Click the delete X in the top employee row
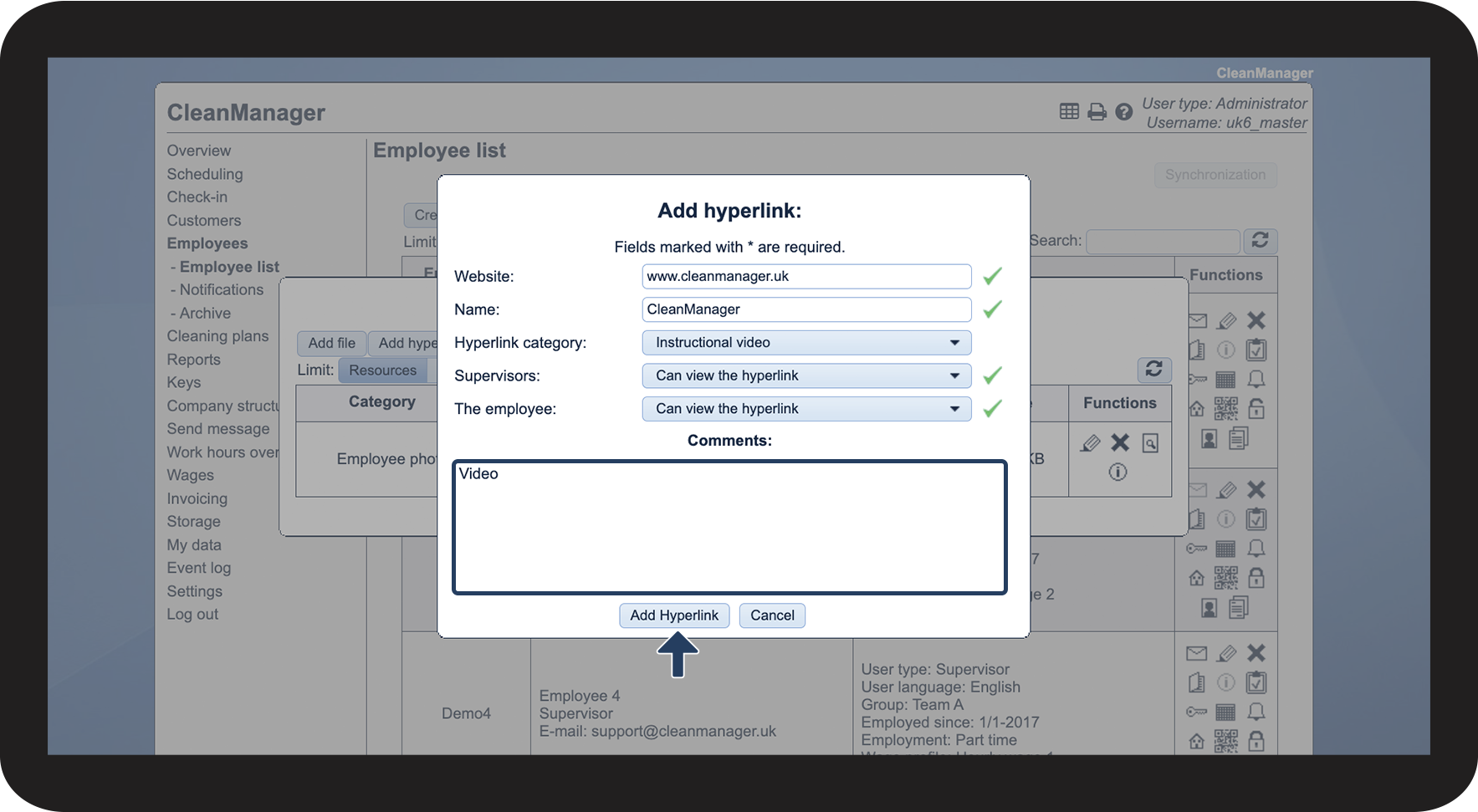The height and width of the screenshot is (812, 1478). (x=1256, y=320)
